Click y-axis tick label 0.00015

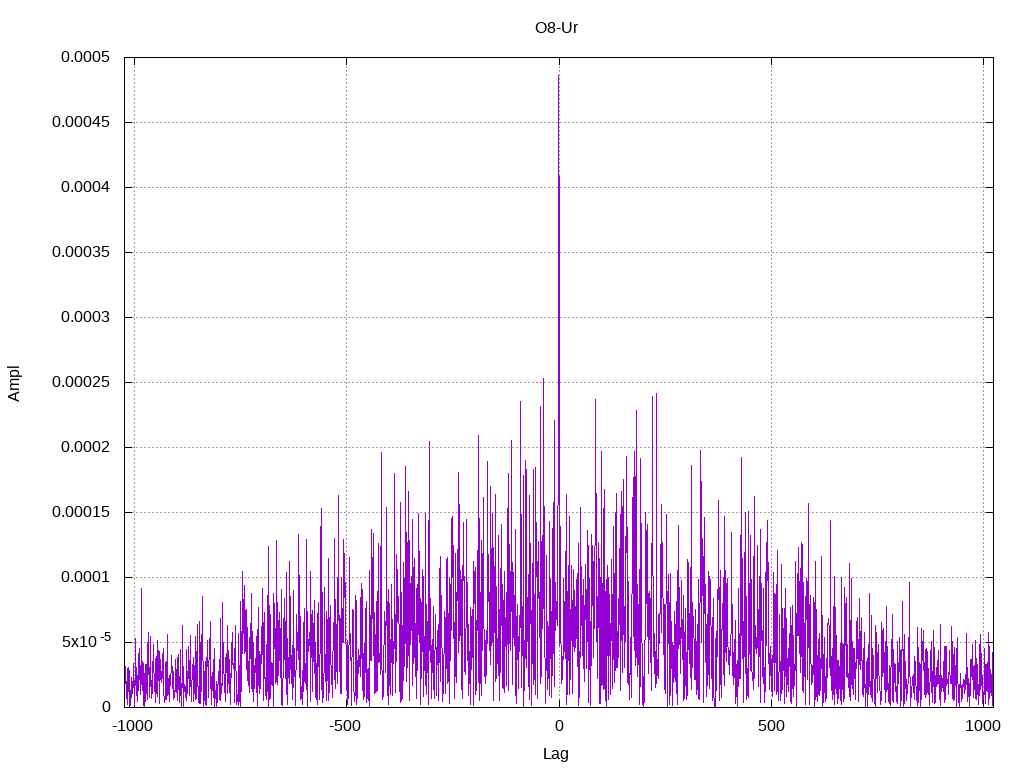82,512
